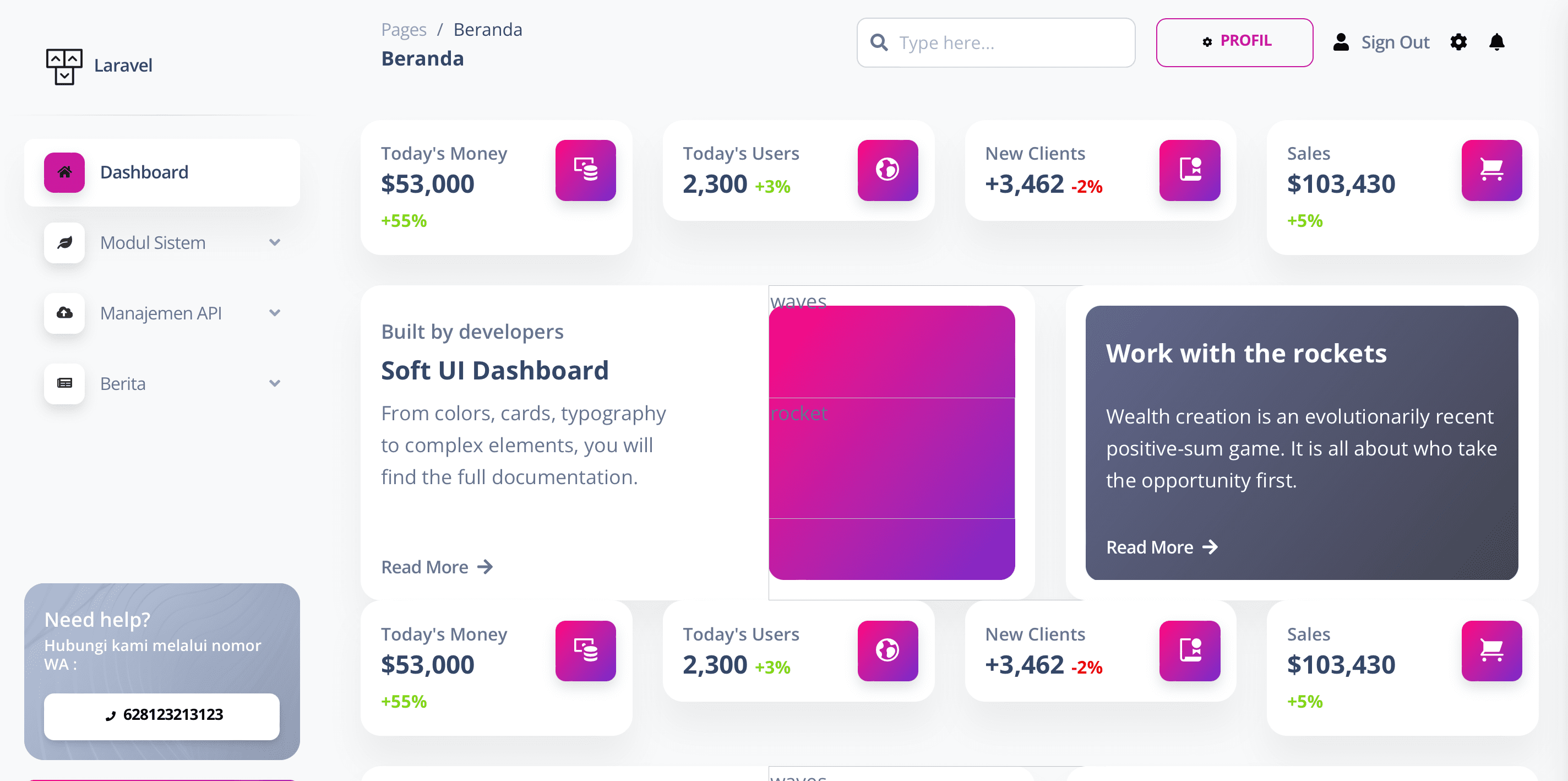
Task: Click the Berita newspaper sidebar icon
Action: [64, 383]
